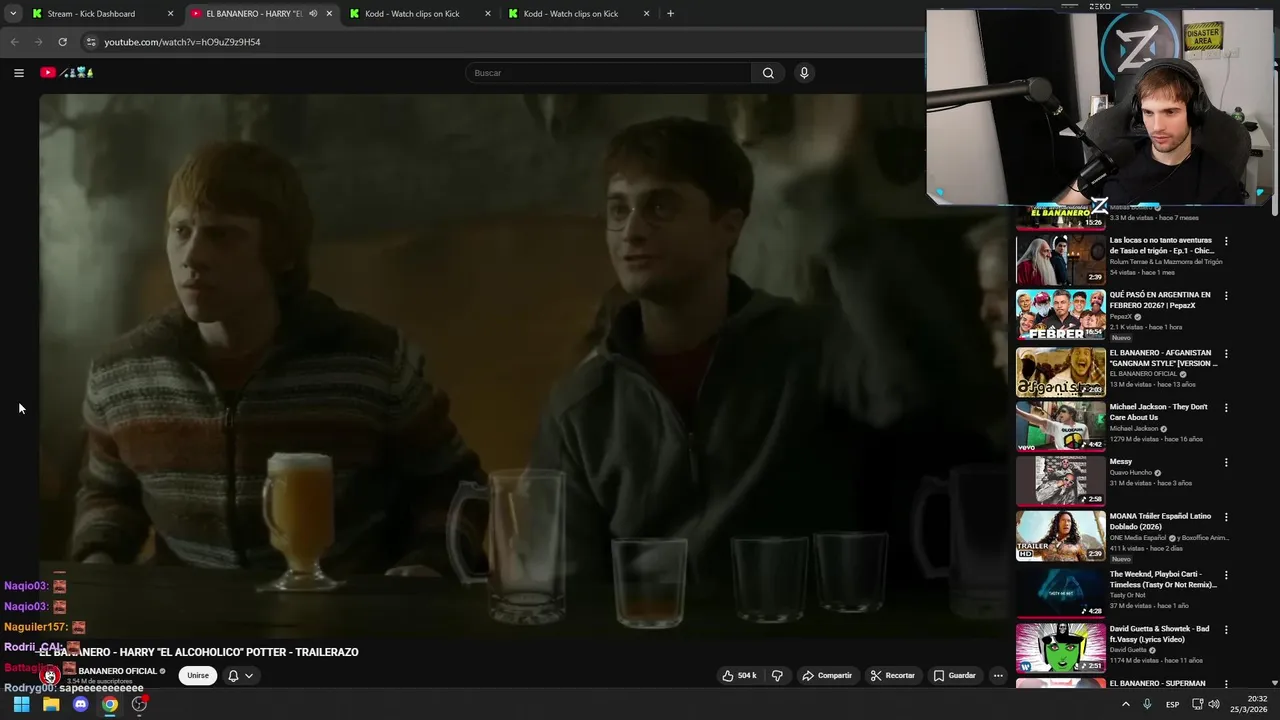Screen dimensions: 1280x720
Task: Open The Weeknd Timeless video thumbnail
Action: pyautogui.click(x=1061, y=593)
